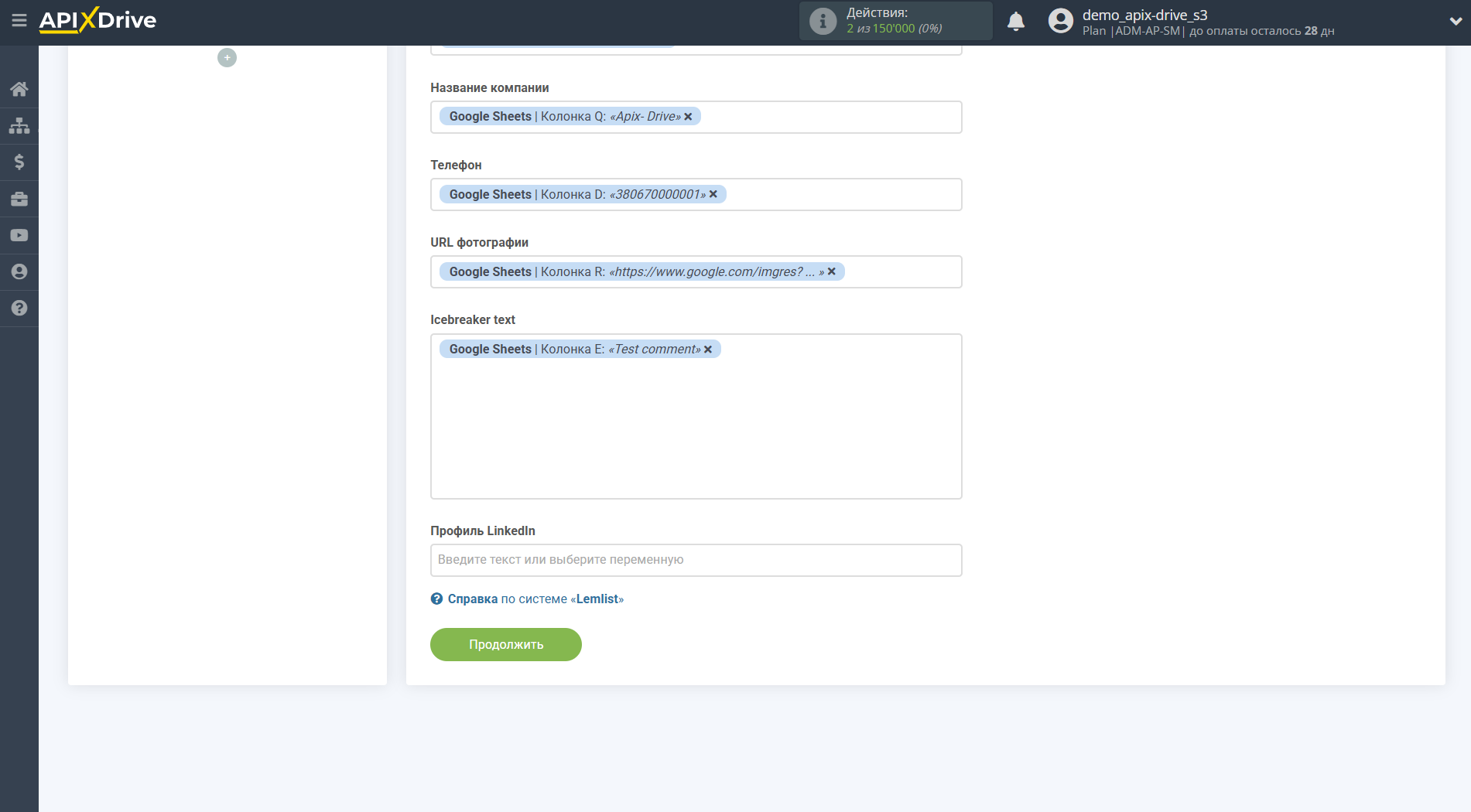This screenshot has width=1471, height=812.
Task: Click the demo_apix-drive_s3 account name
Action: (x=1144, y=15)
